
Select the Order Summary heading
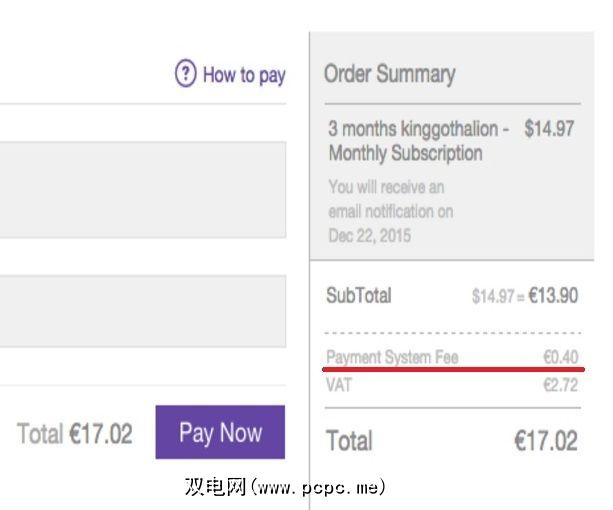(389, 74)
